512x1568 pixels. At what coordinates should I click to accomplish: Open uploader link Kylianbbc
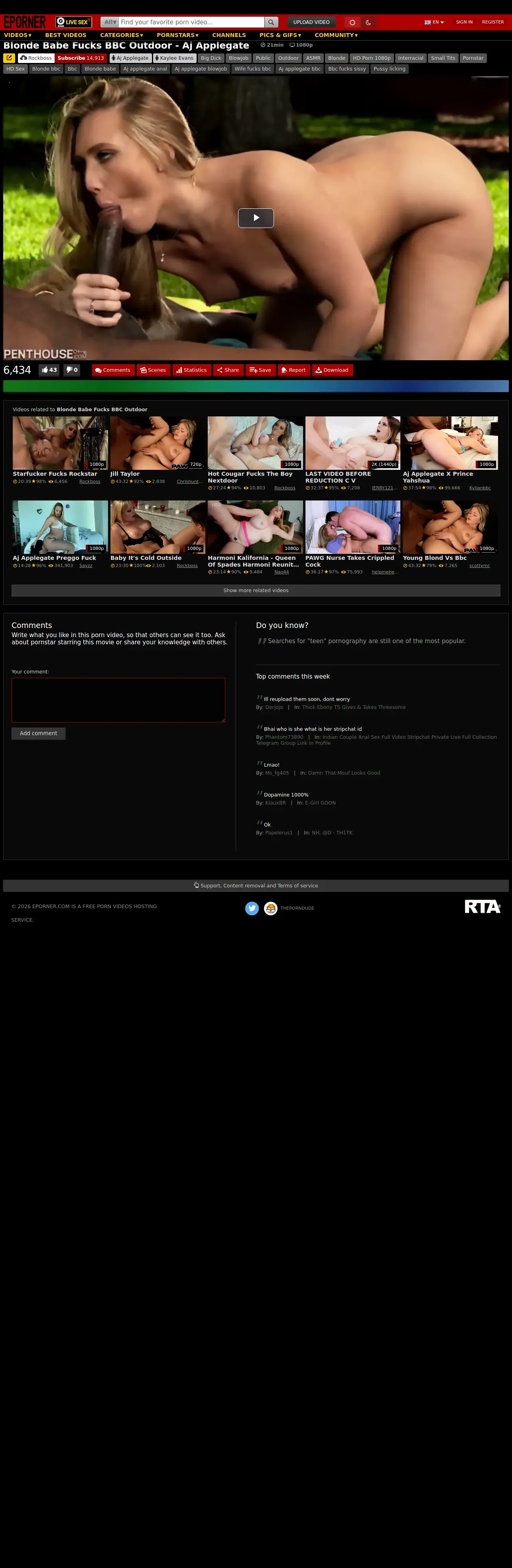(480, 488)
